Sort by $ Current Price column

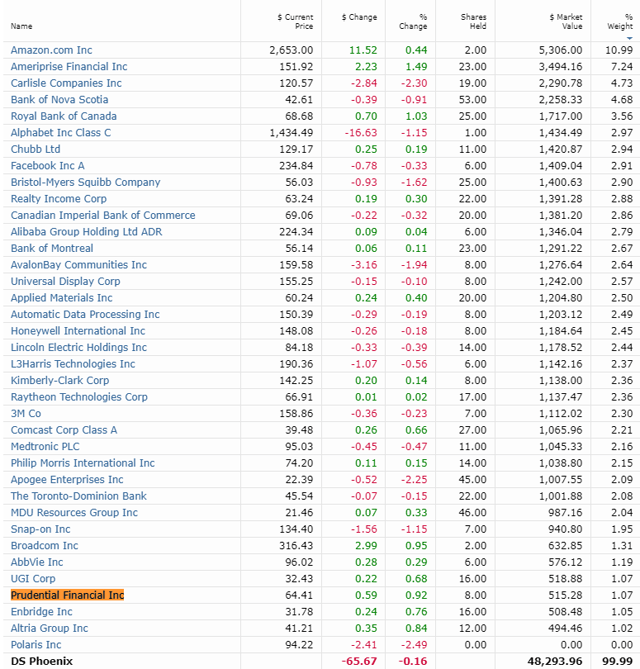tap(296, 21)
